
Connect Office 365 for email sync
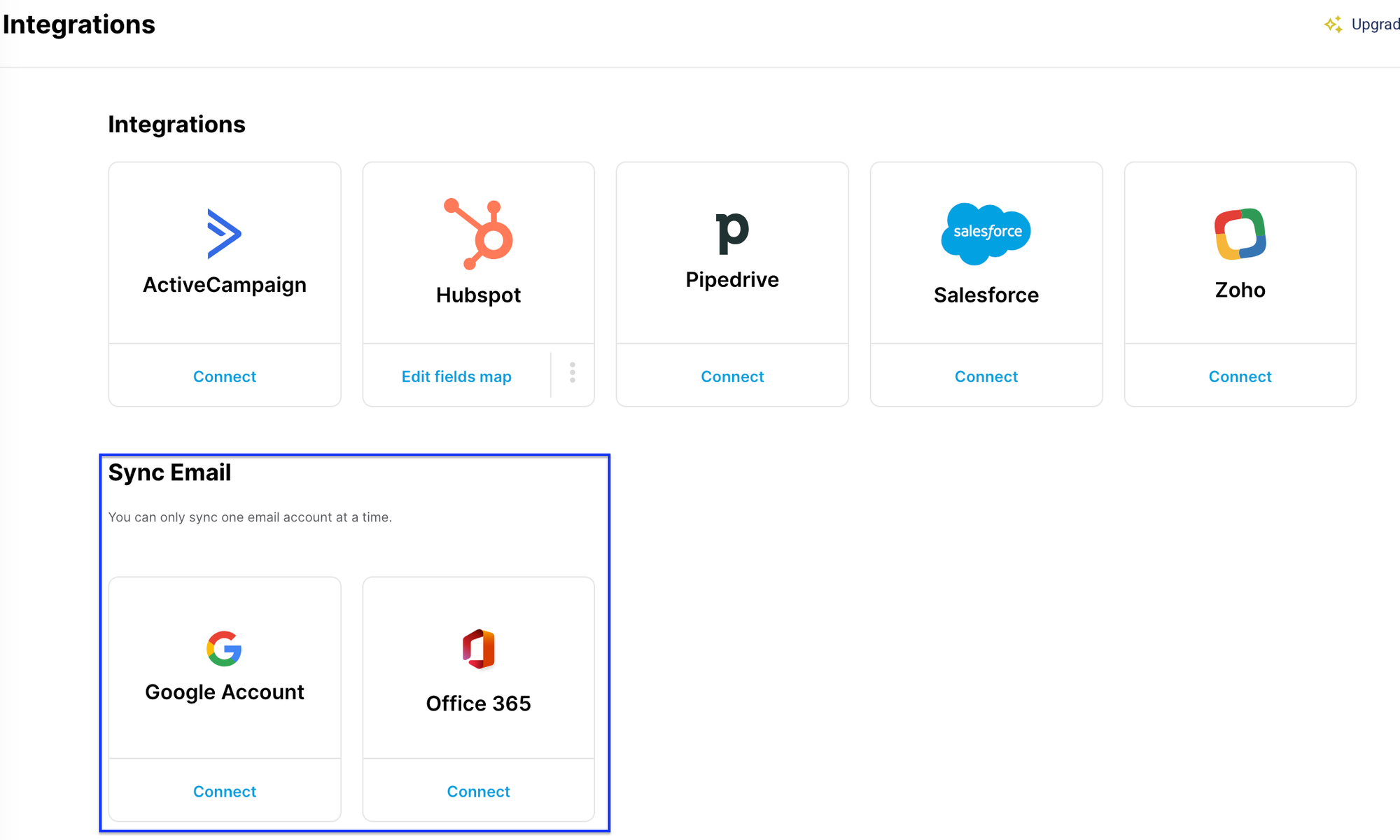pyautogui.click(x=479, y=792)
